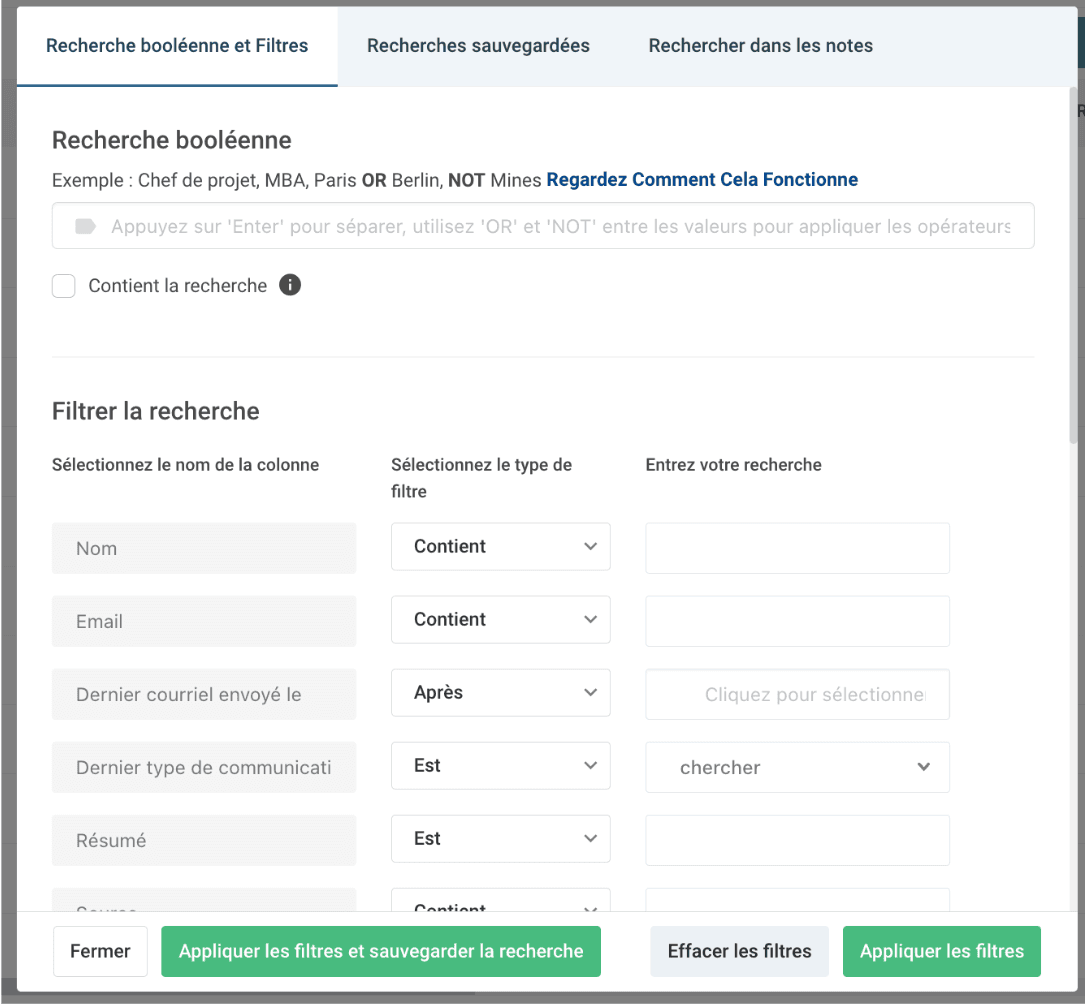Open the 'chercher' selector dropdown
Image resolution: width=1090 pixels, height=1008 pixels.
pos(797,767)
